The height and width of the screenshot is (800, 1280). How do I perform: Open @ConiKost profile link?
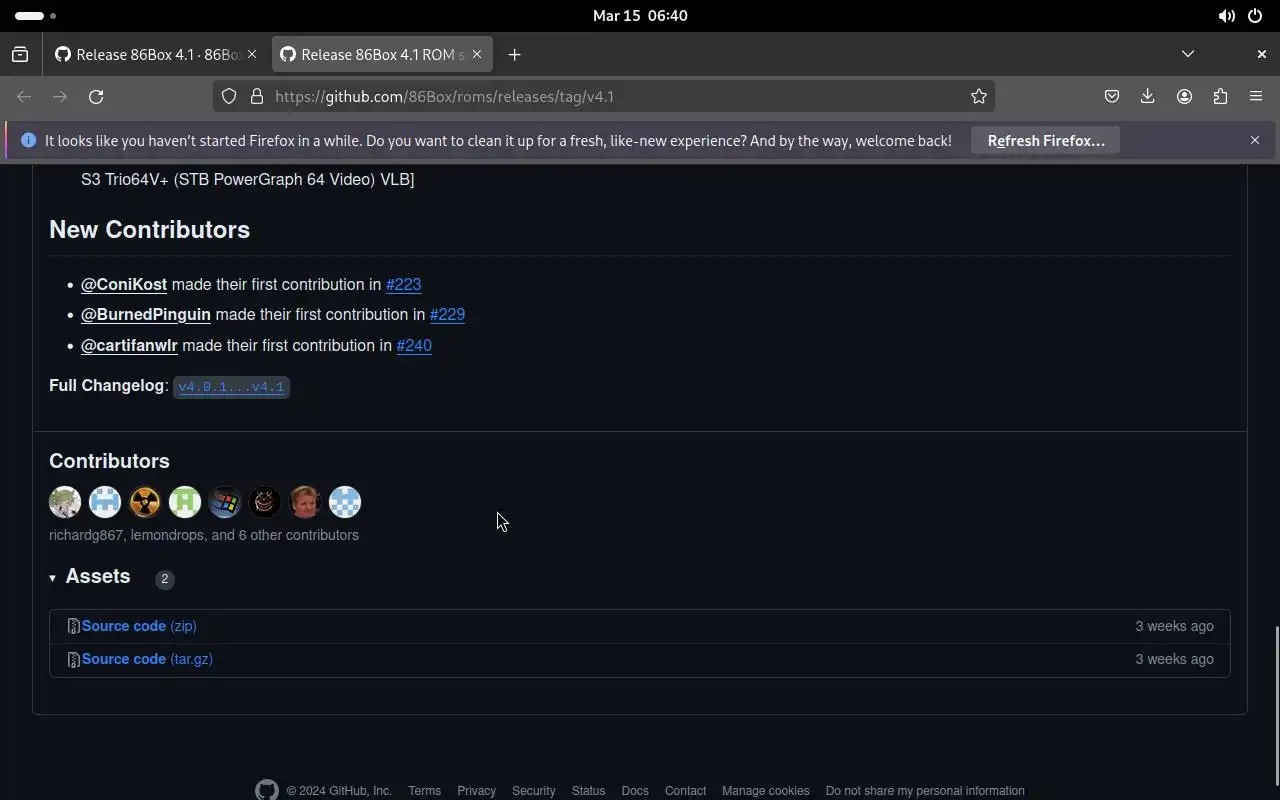point(124,284)
